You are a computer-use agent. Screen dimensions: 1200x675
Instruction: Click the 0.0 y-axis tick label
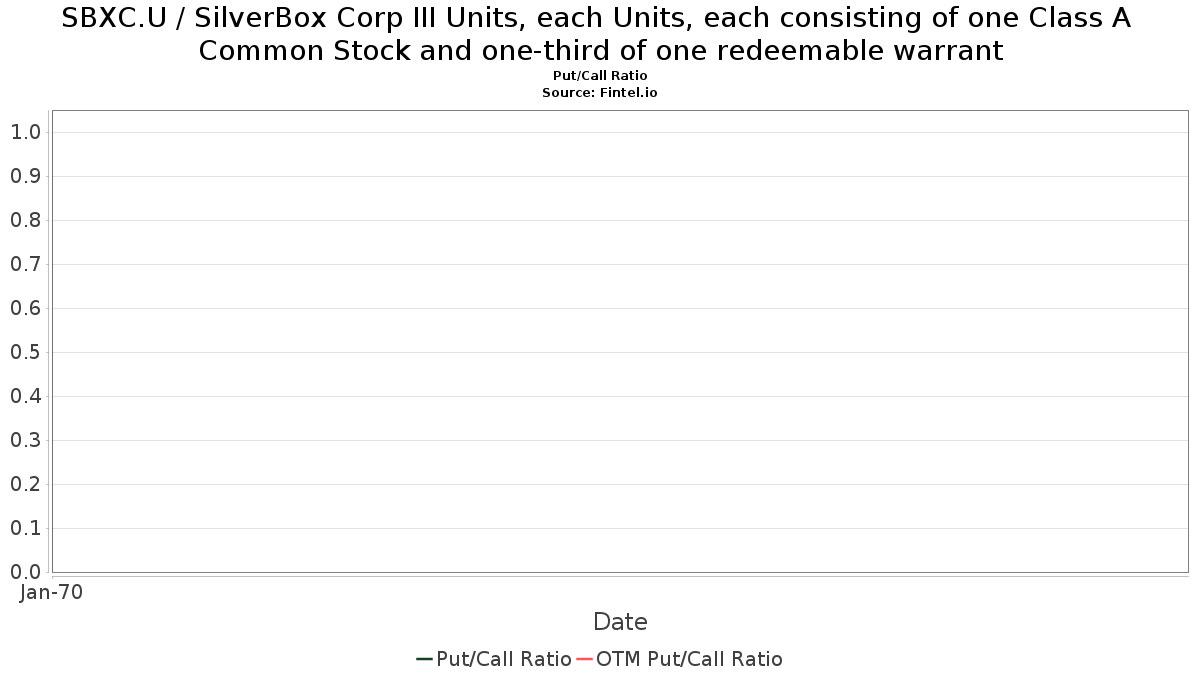[x=24, y=572]
